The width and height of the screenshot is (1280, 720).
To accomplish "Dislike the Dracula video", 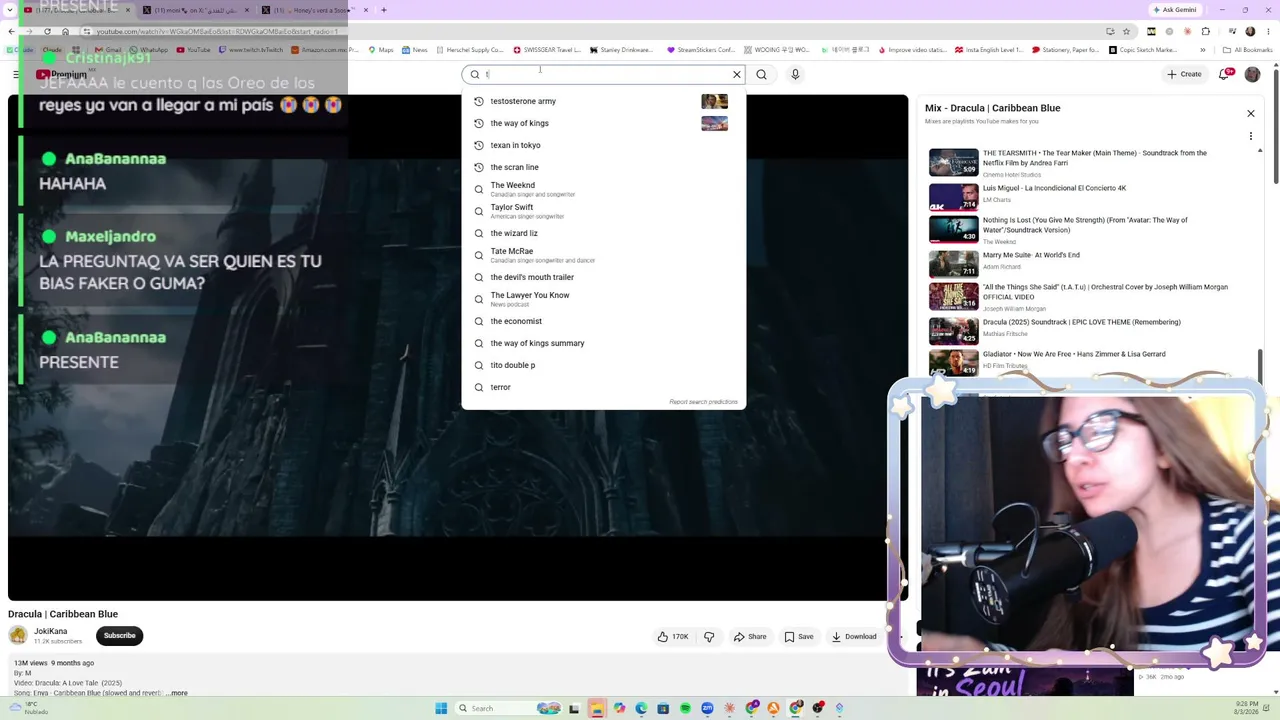I will point(709,637).
